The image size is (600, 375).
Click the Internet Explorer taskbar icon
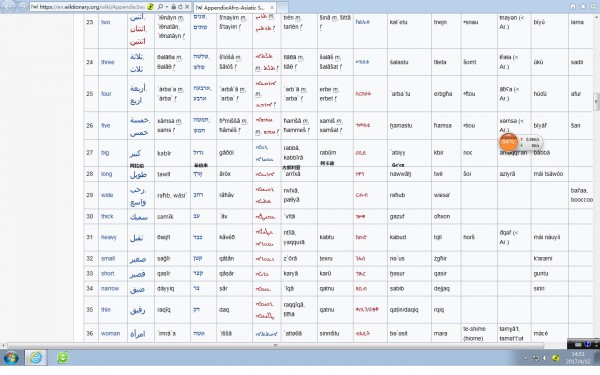click(36, 357)
